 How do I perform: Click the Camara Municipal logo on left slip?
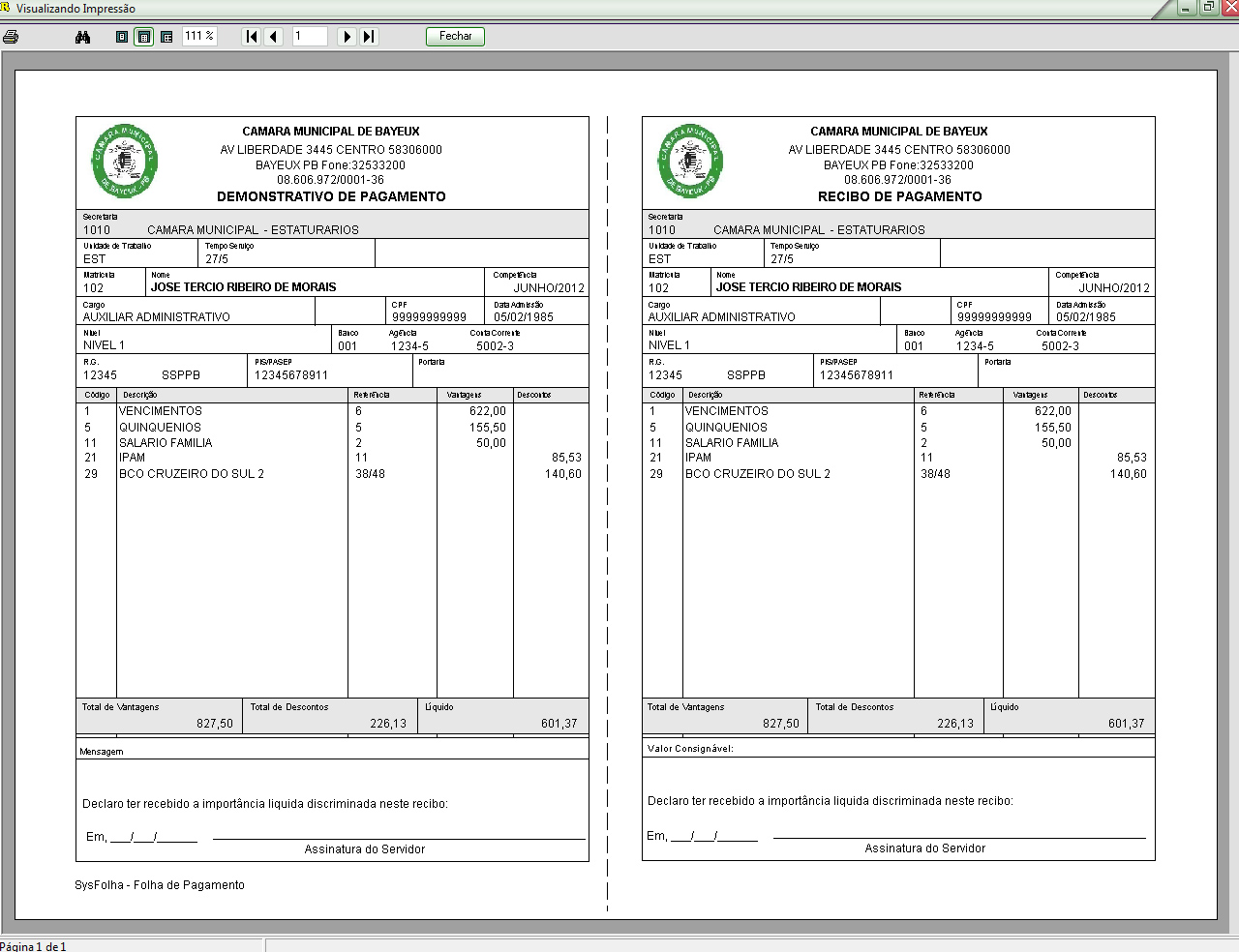coord(125,161)
